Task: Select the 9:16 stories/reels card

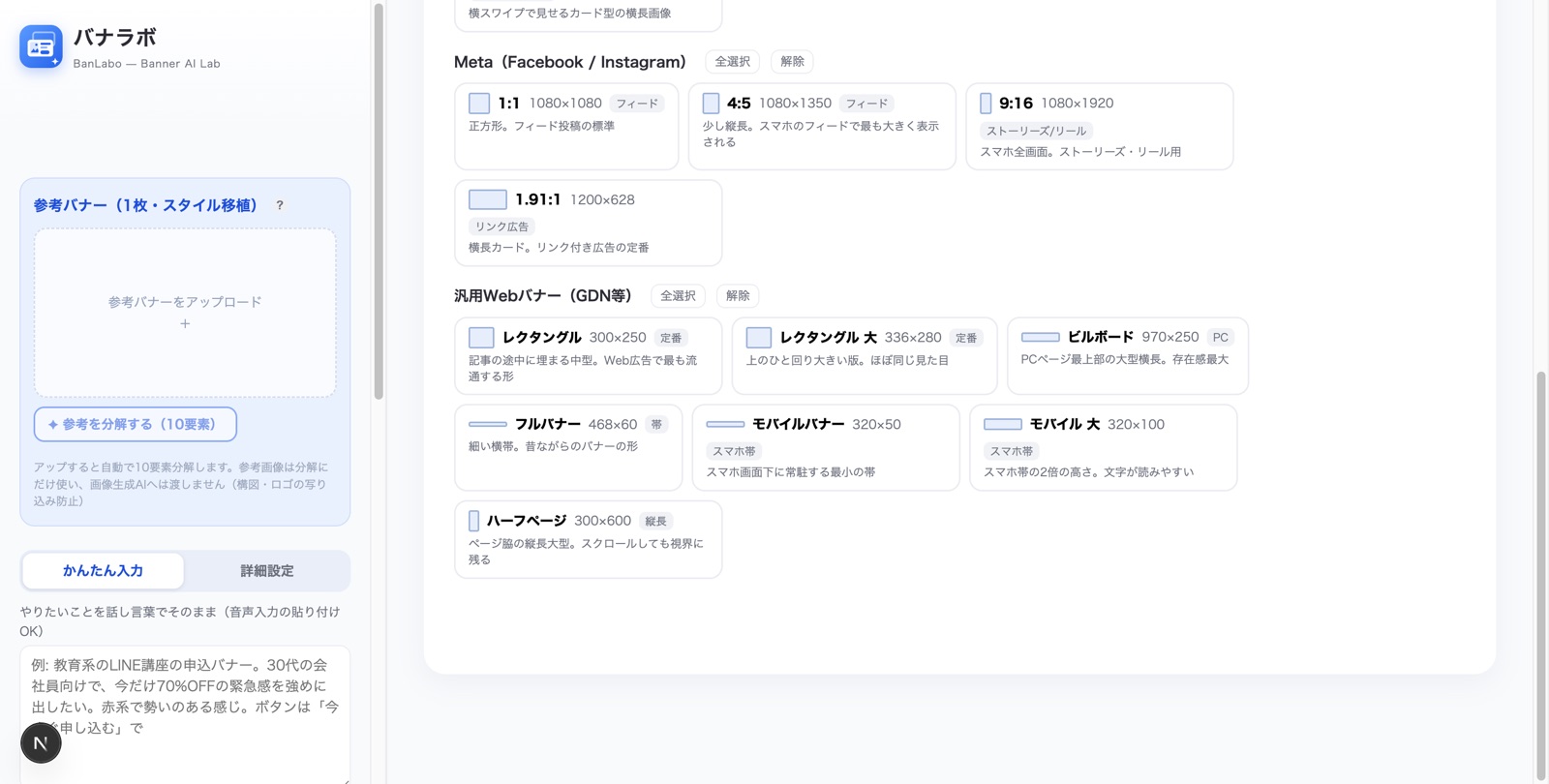Action: [x=1100, y=126]
